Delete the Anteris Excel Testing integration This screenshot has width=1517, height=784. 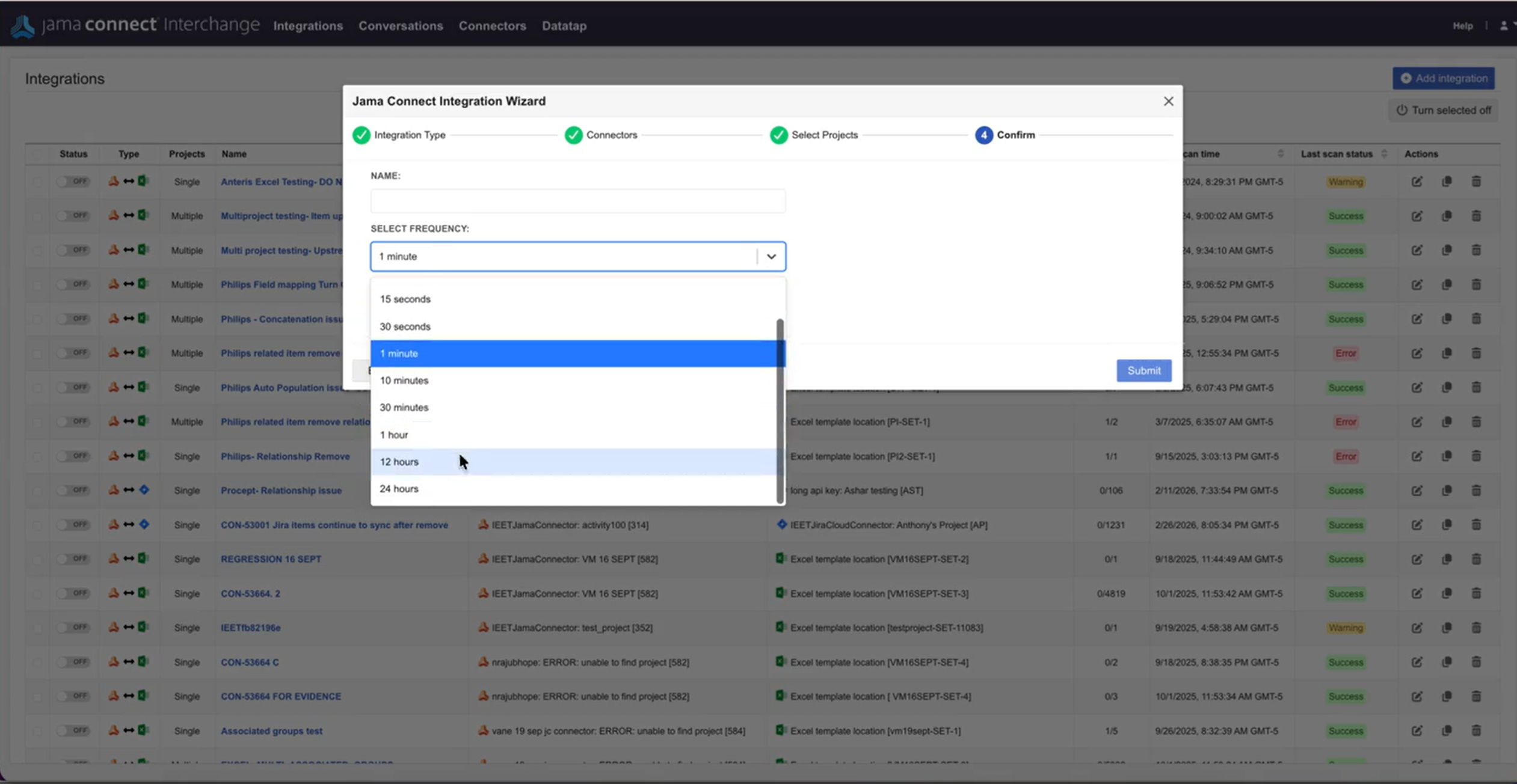click(x=1476, y=182)
